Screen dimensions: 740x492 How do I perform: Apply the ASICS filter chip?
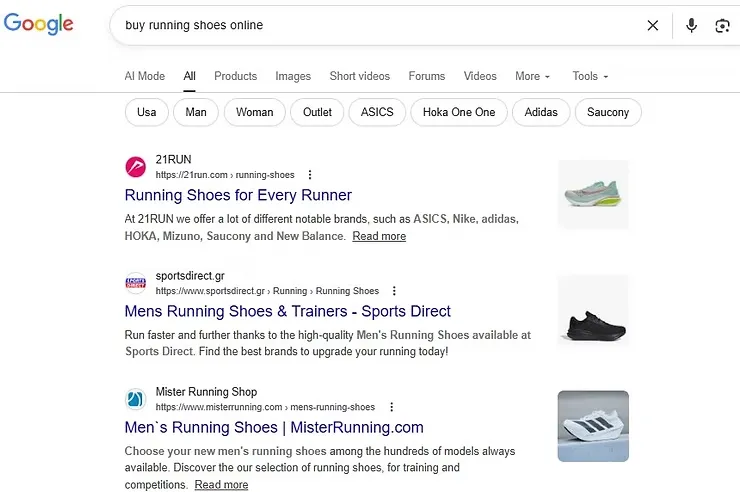(377, 112)
